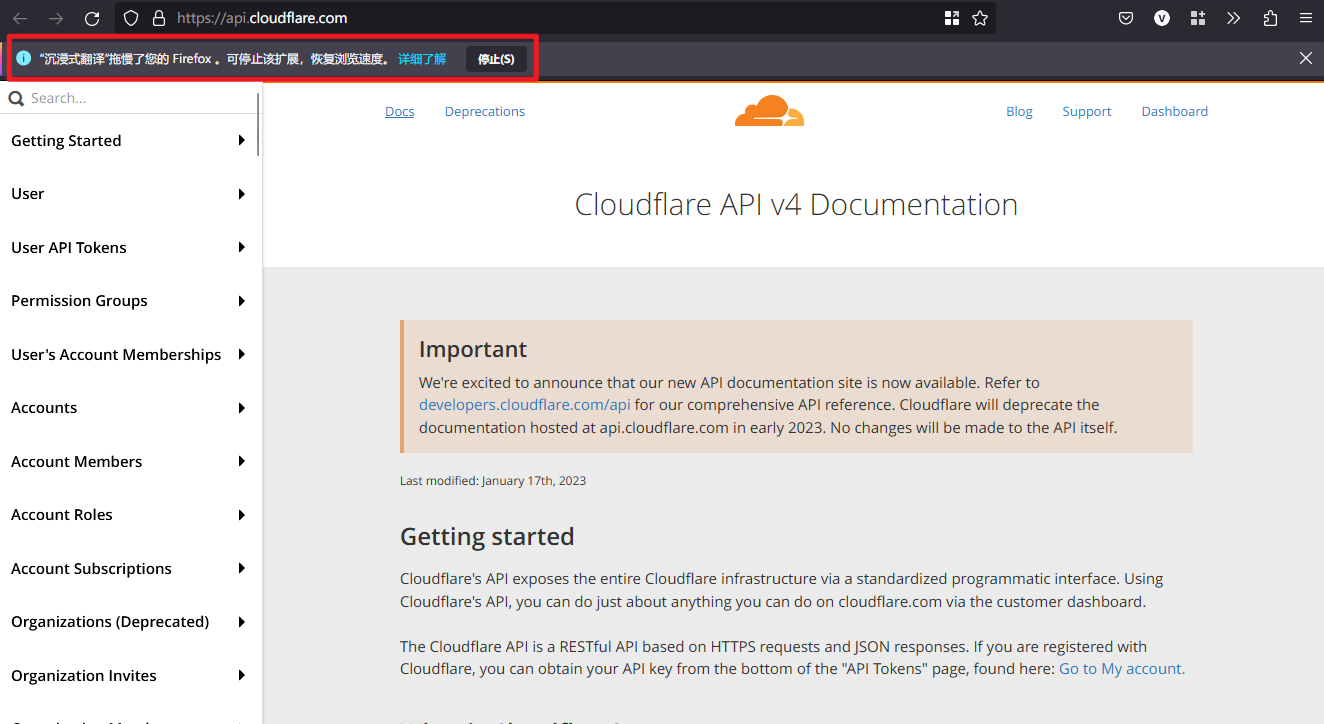Save the page to Pocket
Screen dimensions: 1324x724
(1126, 18)
